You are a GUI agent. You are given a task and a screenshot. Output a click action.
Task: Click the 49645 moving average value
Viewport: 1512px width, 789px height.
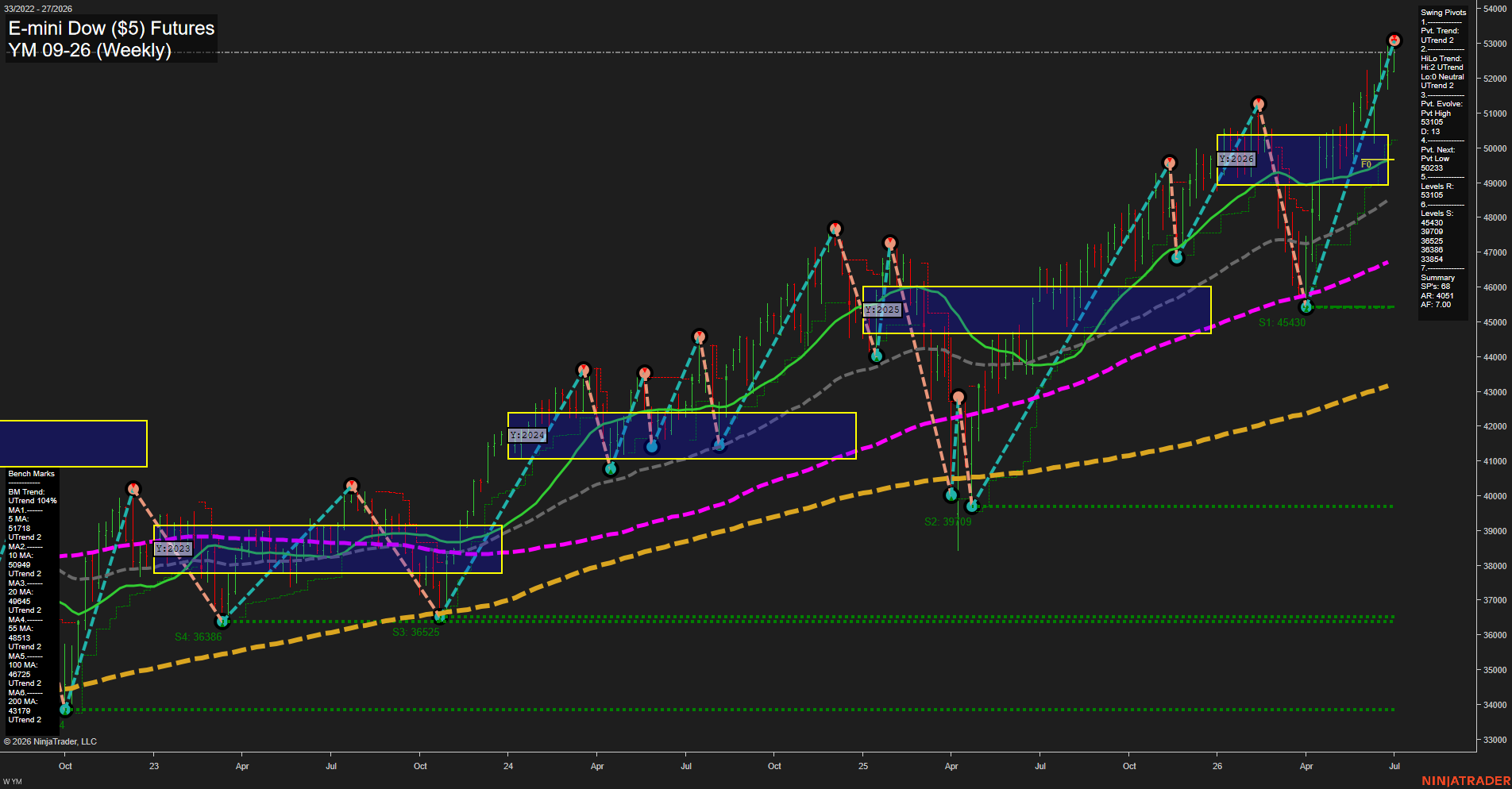tap(19, 602)
